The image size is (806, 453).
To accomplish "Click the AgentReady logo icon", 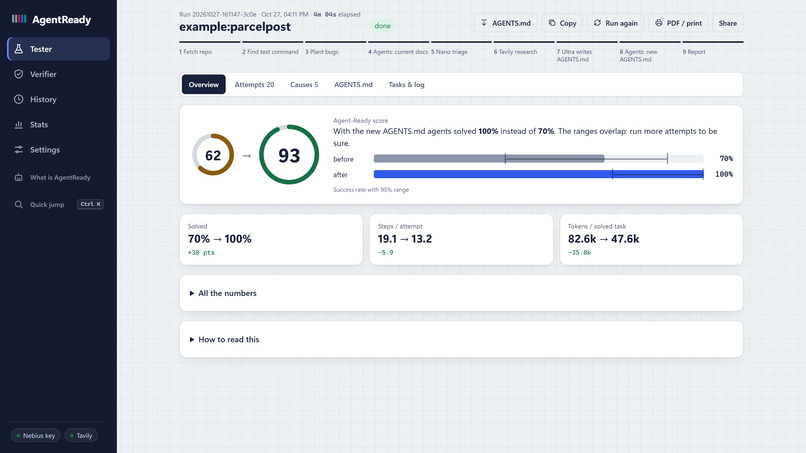I will tap(19, 19).
